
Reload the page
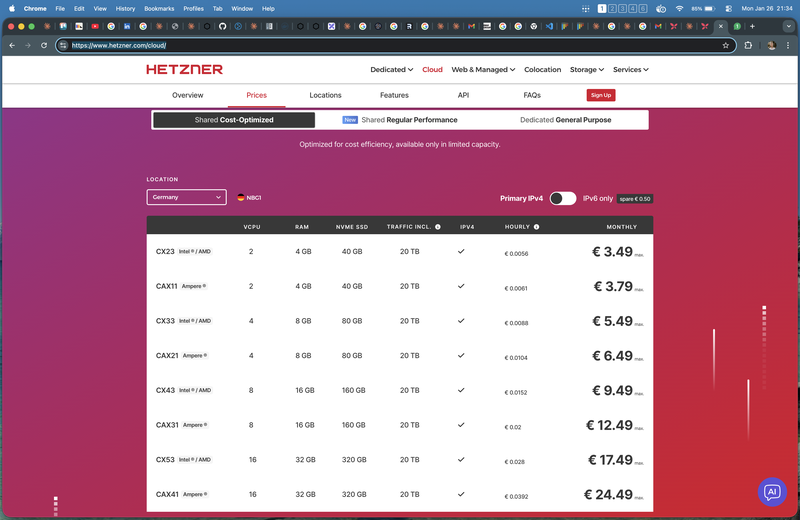(x=44, y=45)
